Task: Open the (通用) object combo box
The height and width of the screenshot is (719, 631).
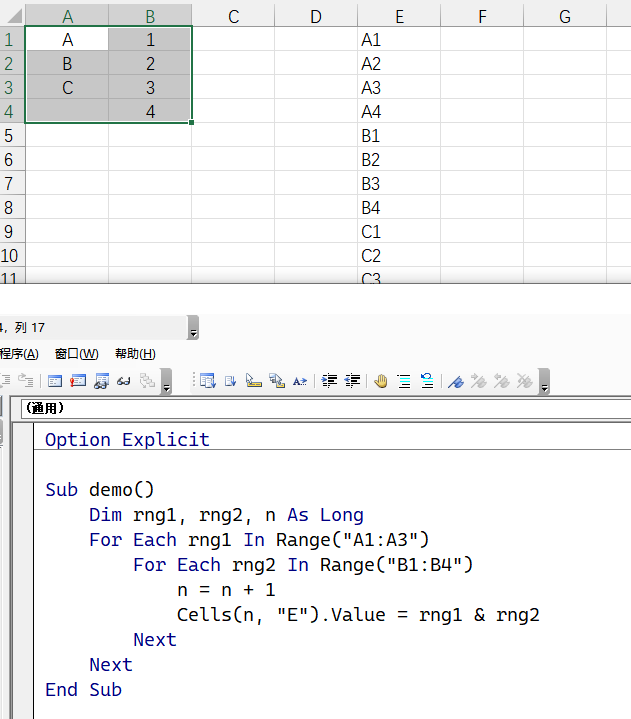Action: pos(326,408)
